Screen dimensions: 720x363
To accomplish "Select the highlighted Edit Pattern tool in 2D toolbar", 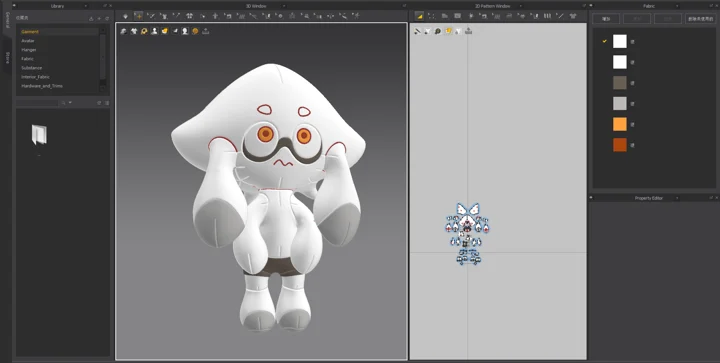I will (419, 16).
